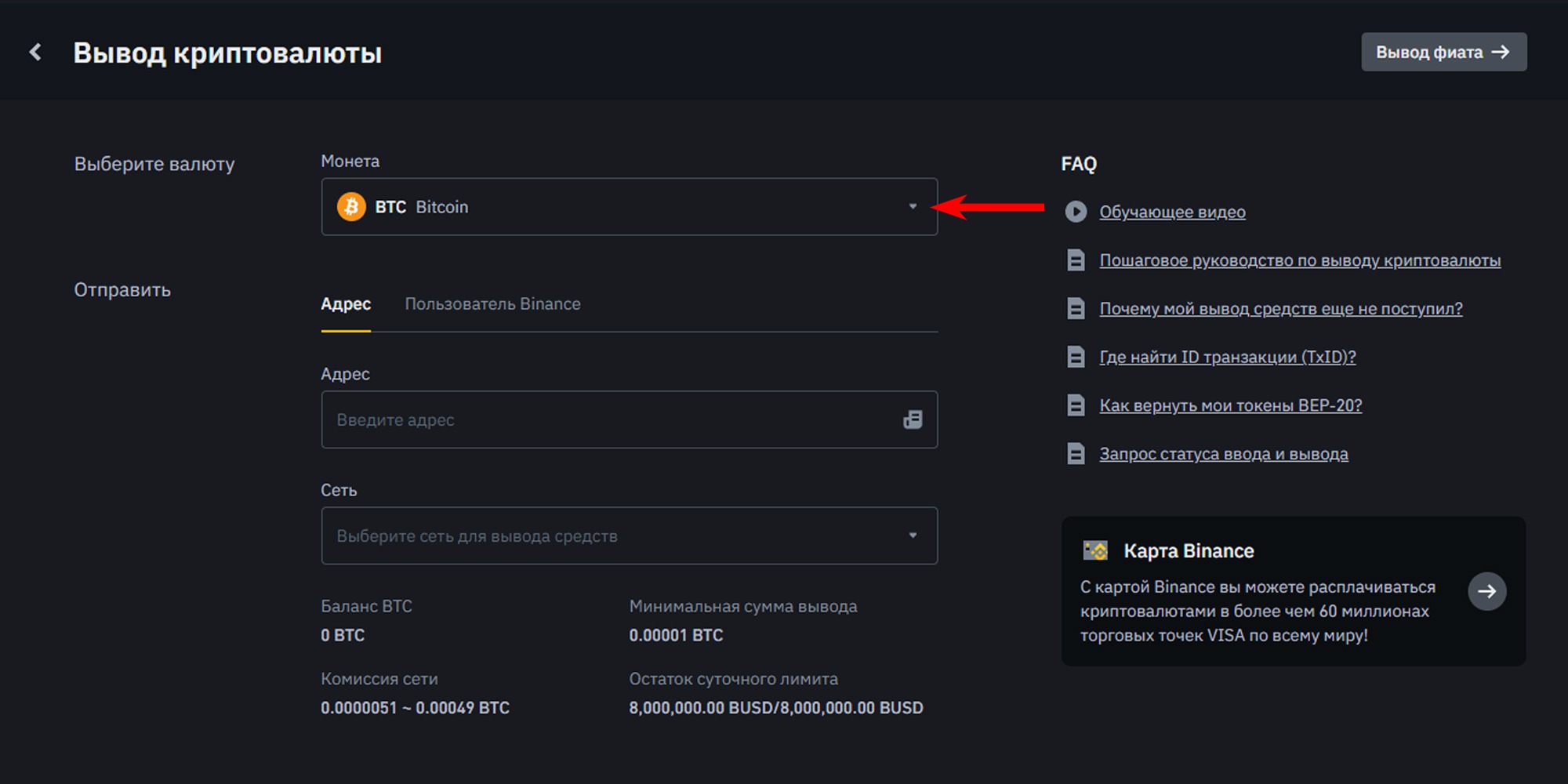Click the Остаток суточного лимита label

(x=734, y=679)
